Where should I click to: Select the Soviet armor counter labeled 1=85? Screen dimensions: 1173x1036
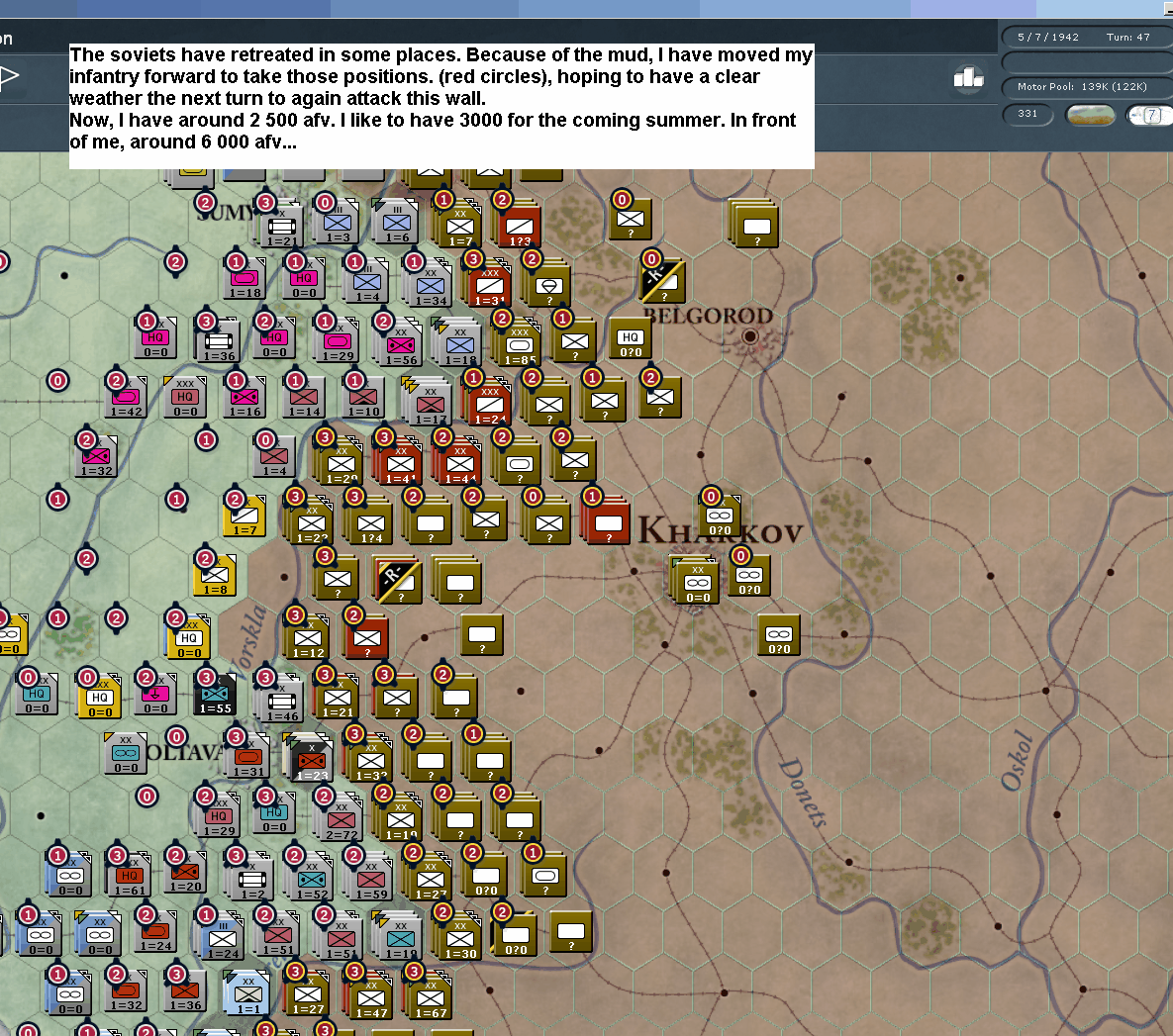tap(519, 345)
